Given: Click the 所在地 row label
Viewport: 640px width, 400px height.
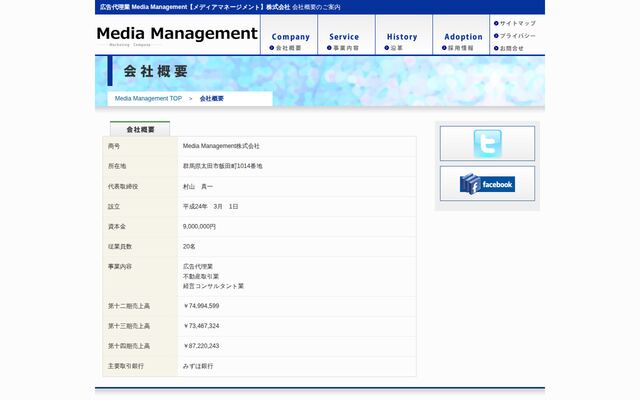Looking at the screenshot, I should tap(117, 166).
